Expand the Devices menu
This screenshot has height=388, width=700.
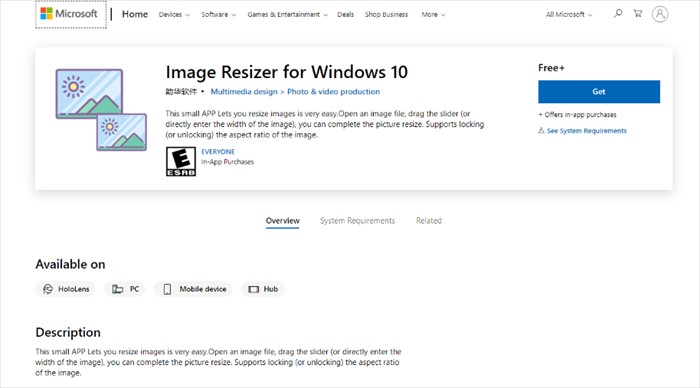click(174, 14)
